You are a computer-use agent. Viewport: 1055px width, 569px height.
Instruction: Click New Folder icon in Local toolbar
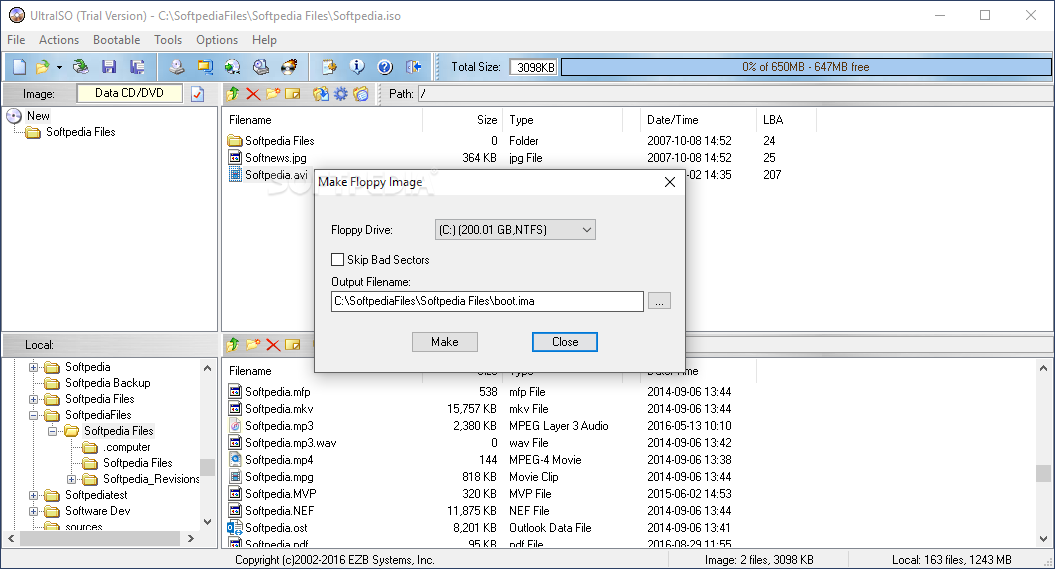[x=253, y=344]
